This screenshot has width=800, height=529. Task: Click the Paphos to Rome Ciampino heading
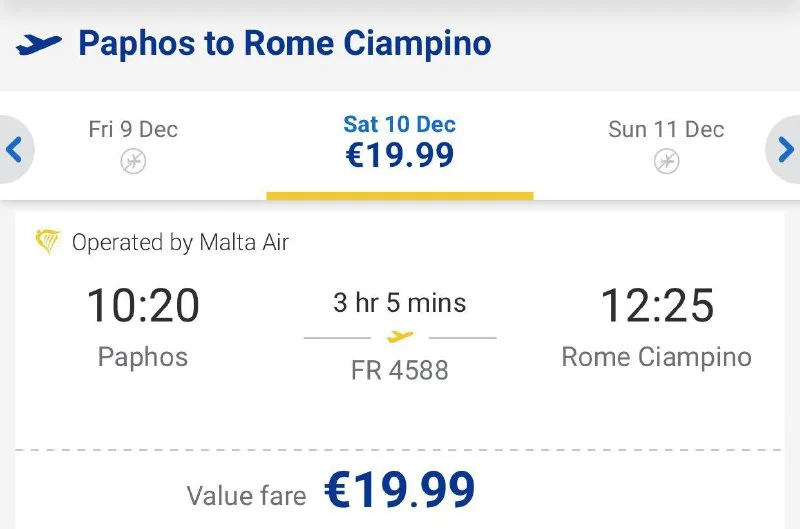(284, 44)
